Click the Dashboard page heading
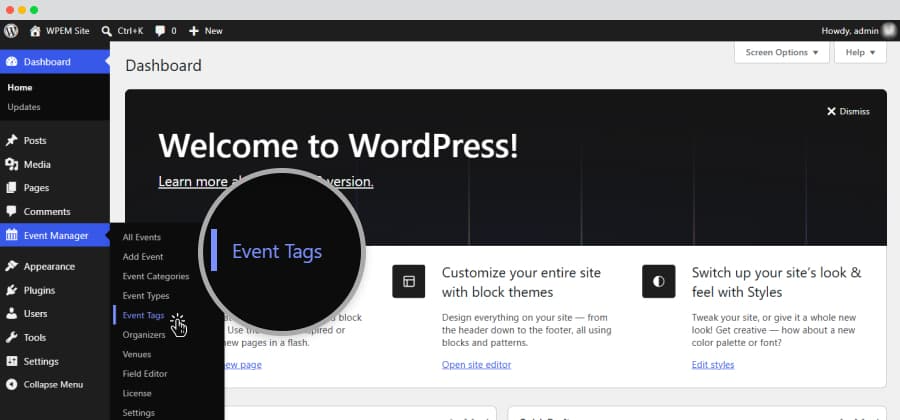This screenshot has width=900, height=420. pos(164,66)
